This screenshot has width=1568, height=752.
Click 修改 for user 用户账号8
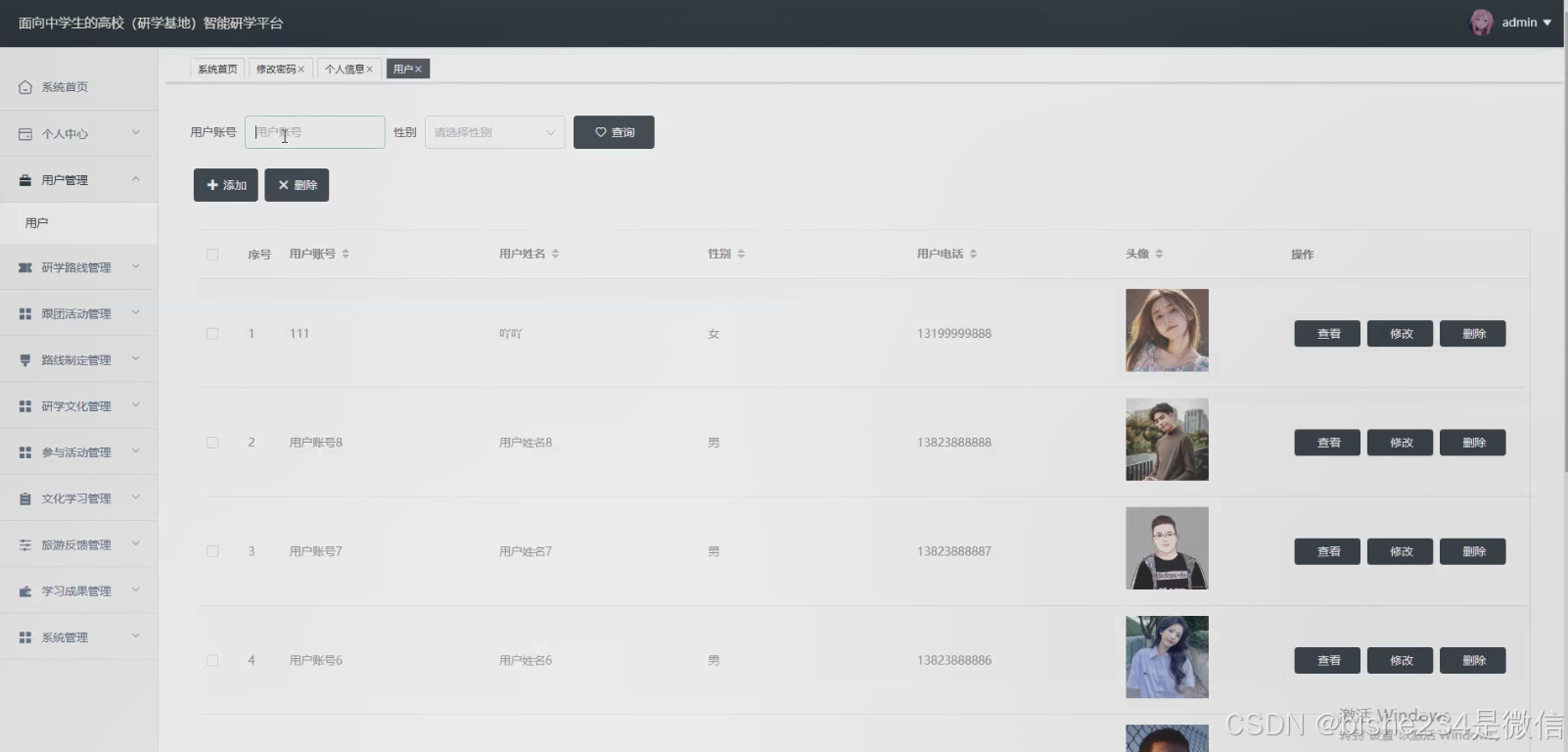click(x=1400, y=443)
